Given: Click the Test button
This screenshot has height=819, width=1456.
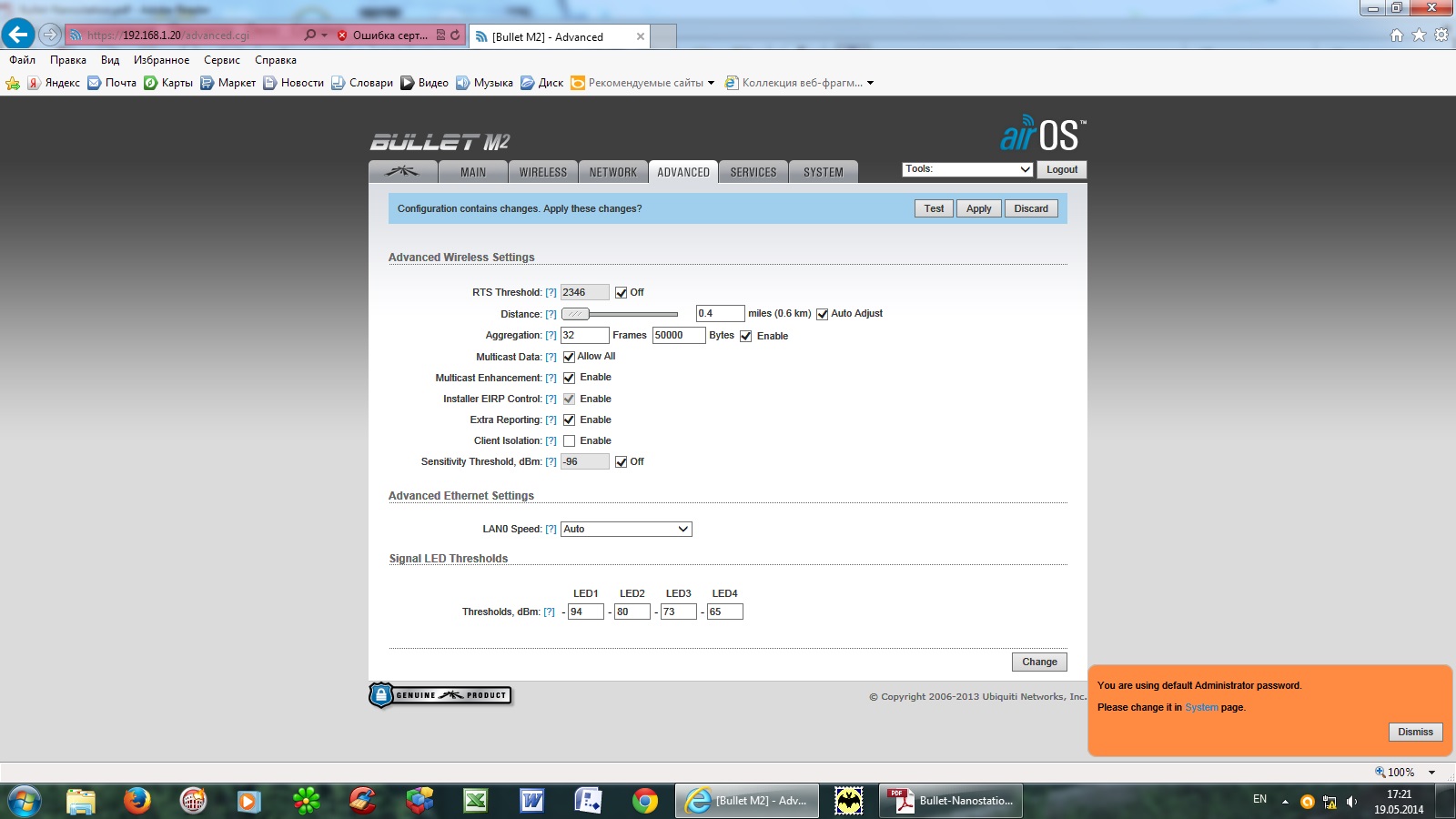Looking at the screenshot, I should pyautogui.click(x=934, y=208).
